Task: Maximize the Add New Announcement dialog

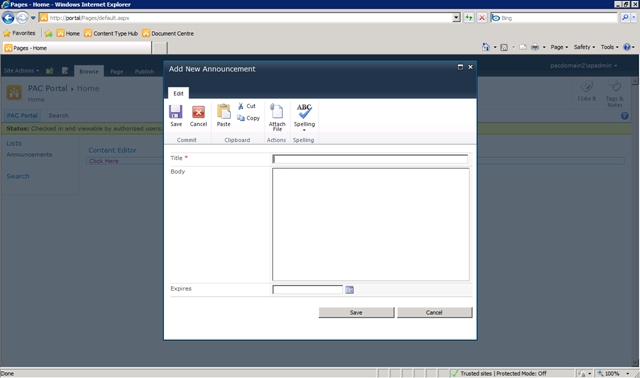Action: 460,67
